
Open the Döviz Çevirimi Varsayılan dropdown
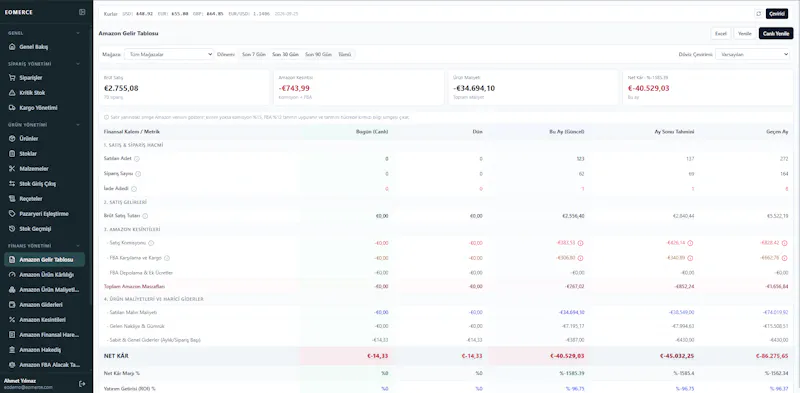coord(753,54)
